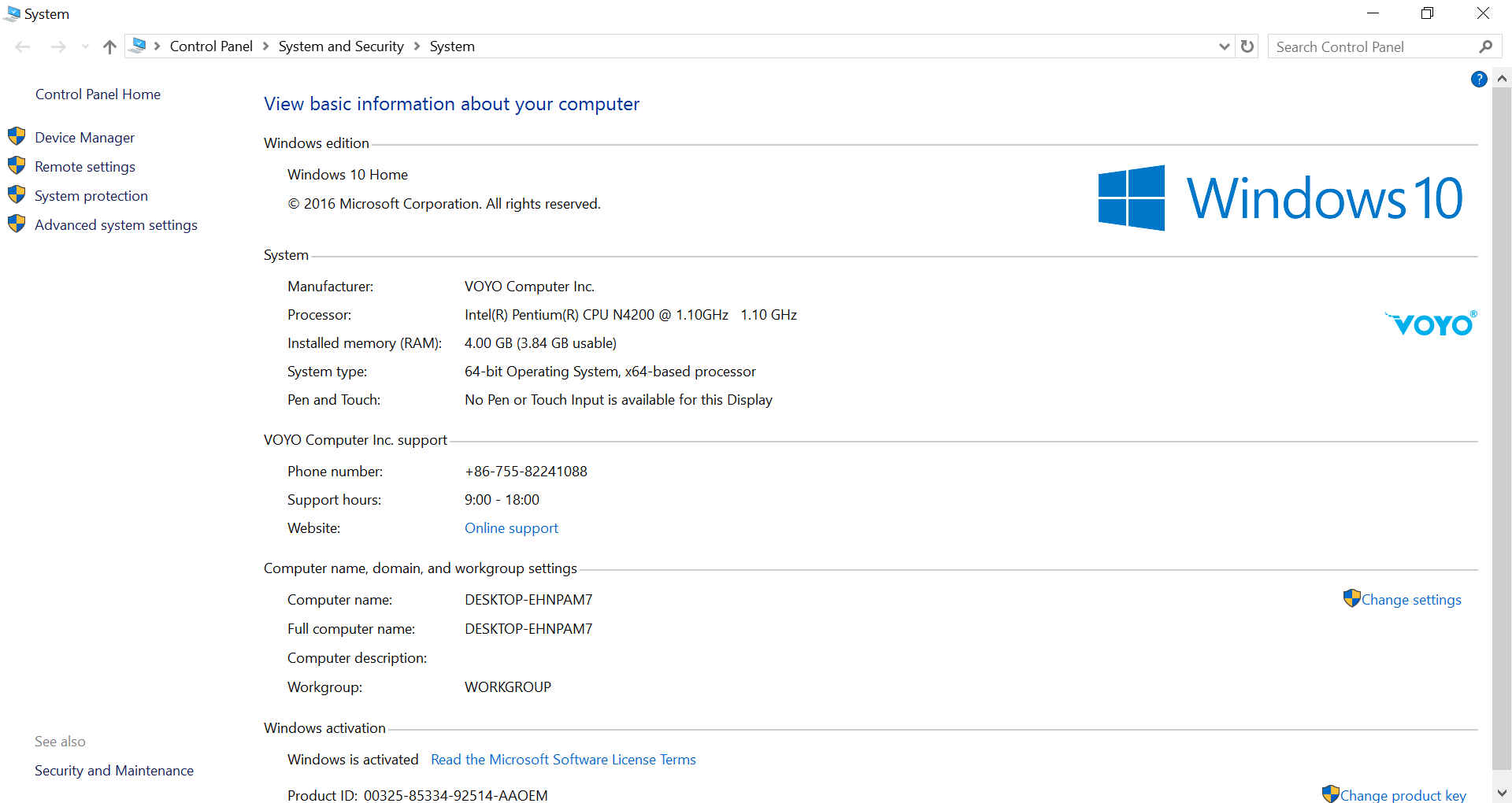The image size is (1512, 803).
Task: Expand chevron before Control Panel breadcrumb
Action: pos(157,46)
